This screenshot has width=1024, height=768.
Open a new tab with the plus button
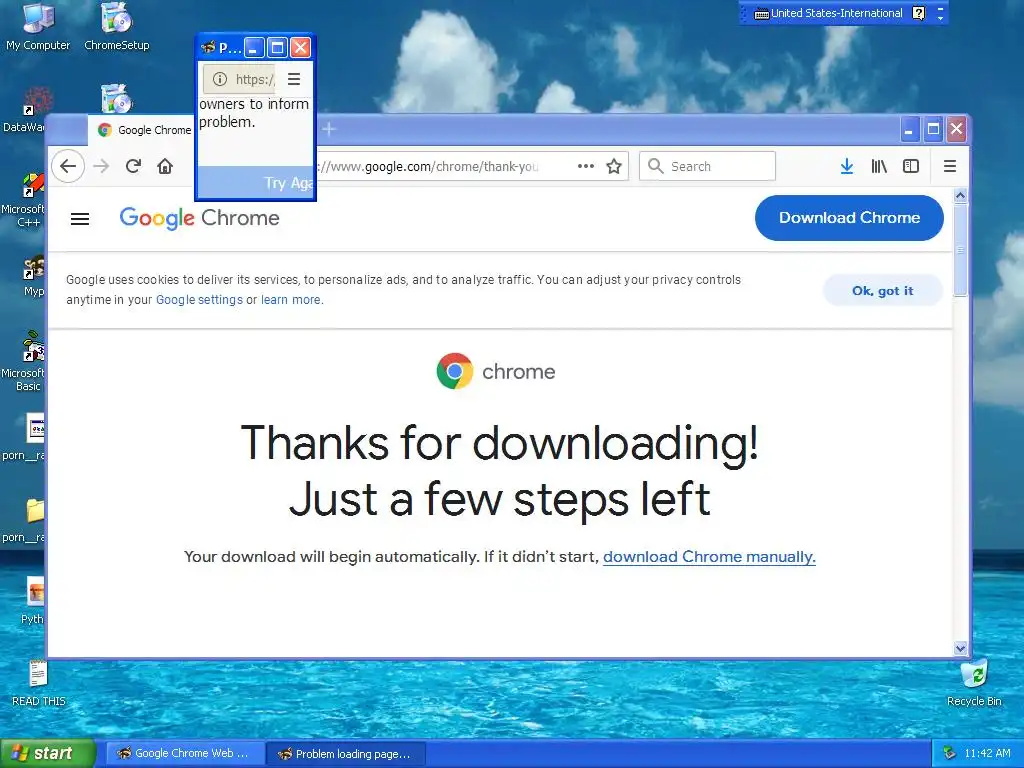tap(329, 129)
